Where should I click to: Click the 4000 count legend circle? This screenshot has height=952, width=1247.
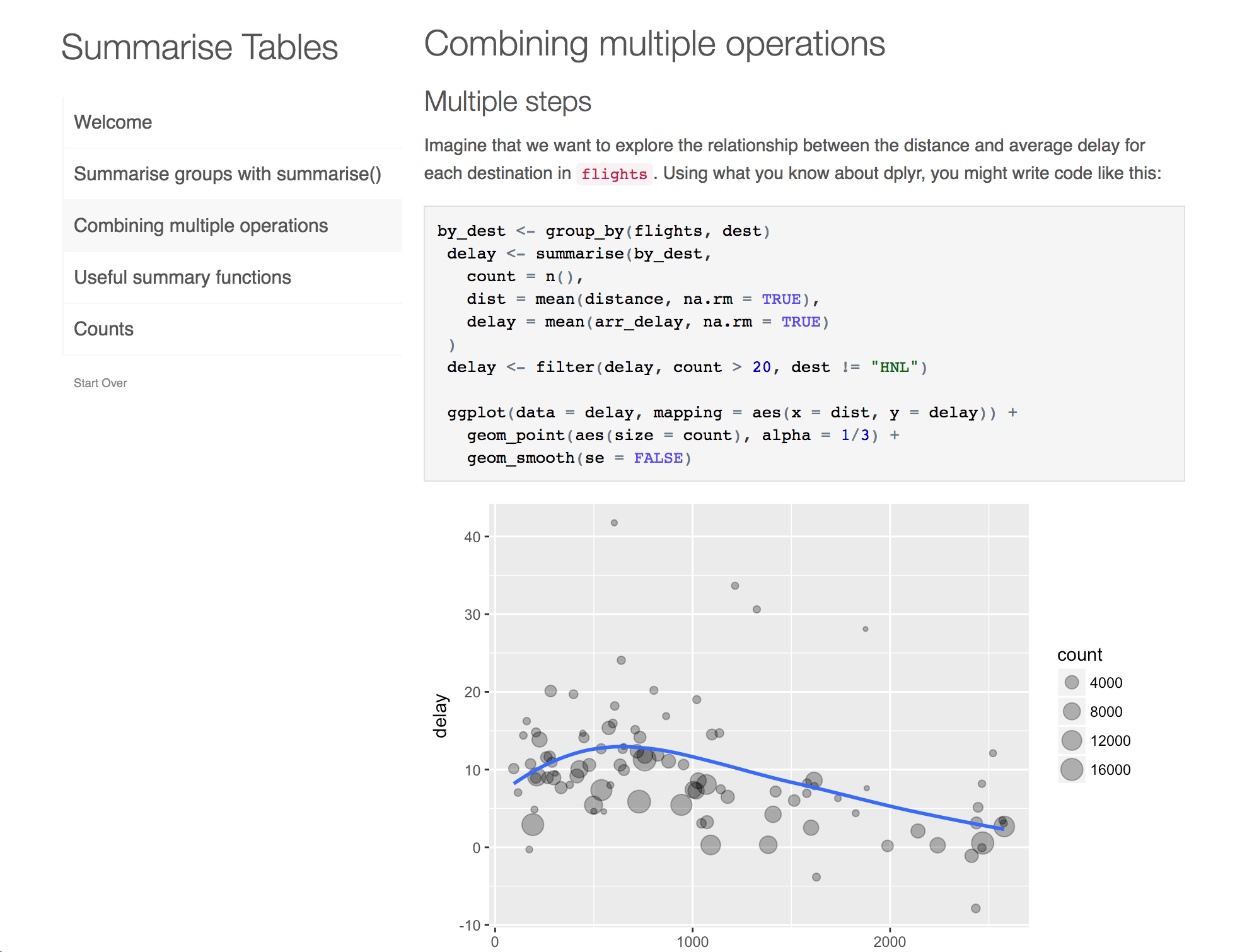pos(1072,682)
